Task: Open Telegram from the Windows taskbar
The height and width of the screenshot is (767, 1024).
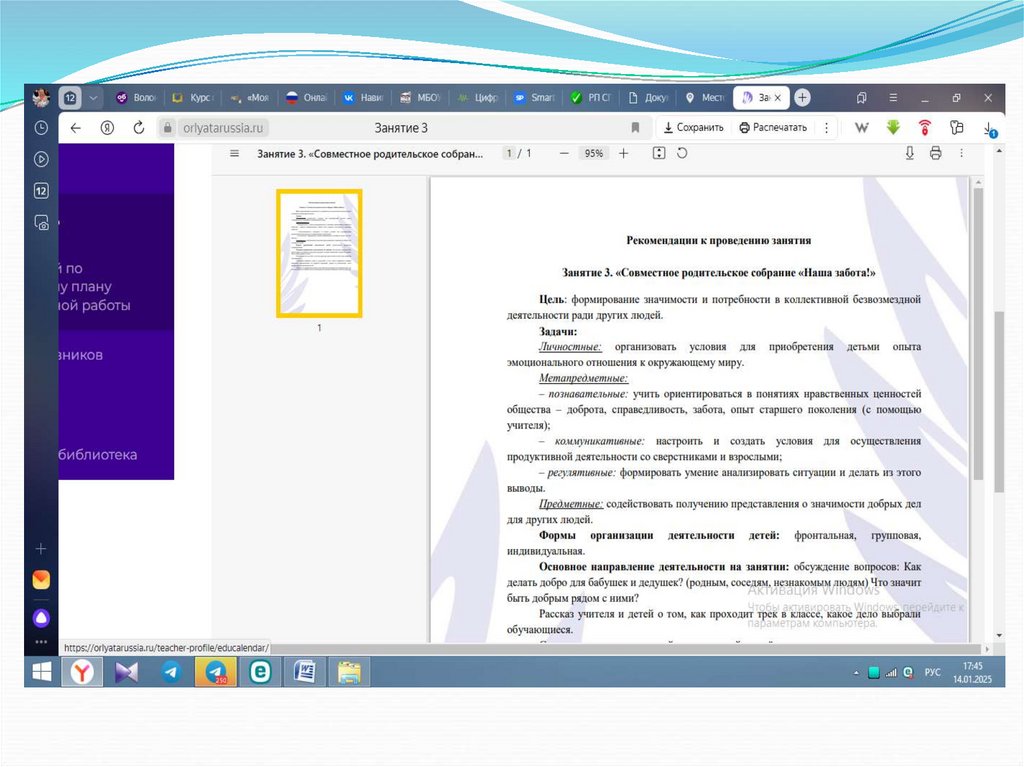Action: (171, 672)
